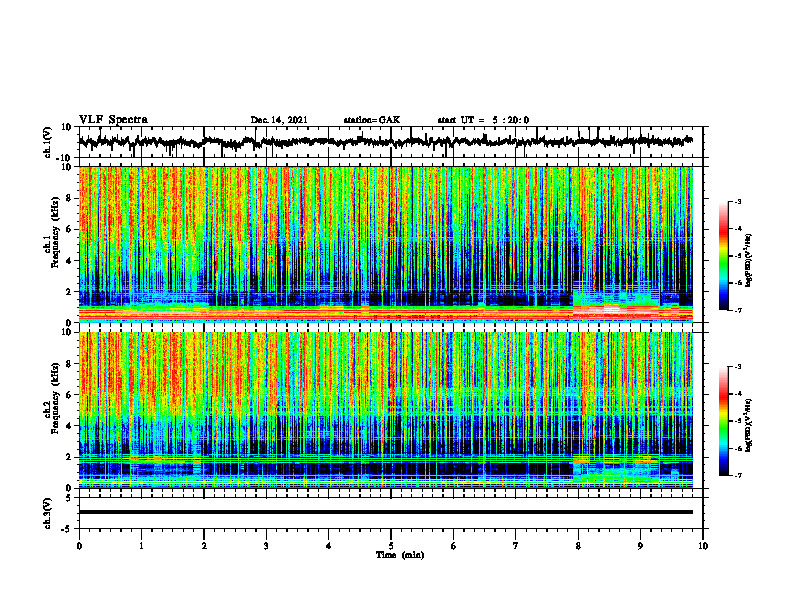Click time axis tick label "3"
The height and width of the screenshot is (612, 792).
266,546
